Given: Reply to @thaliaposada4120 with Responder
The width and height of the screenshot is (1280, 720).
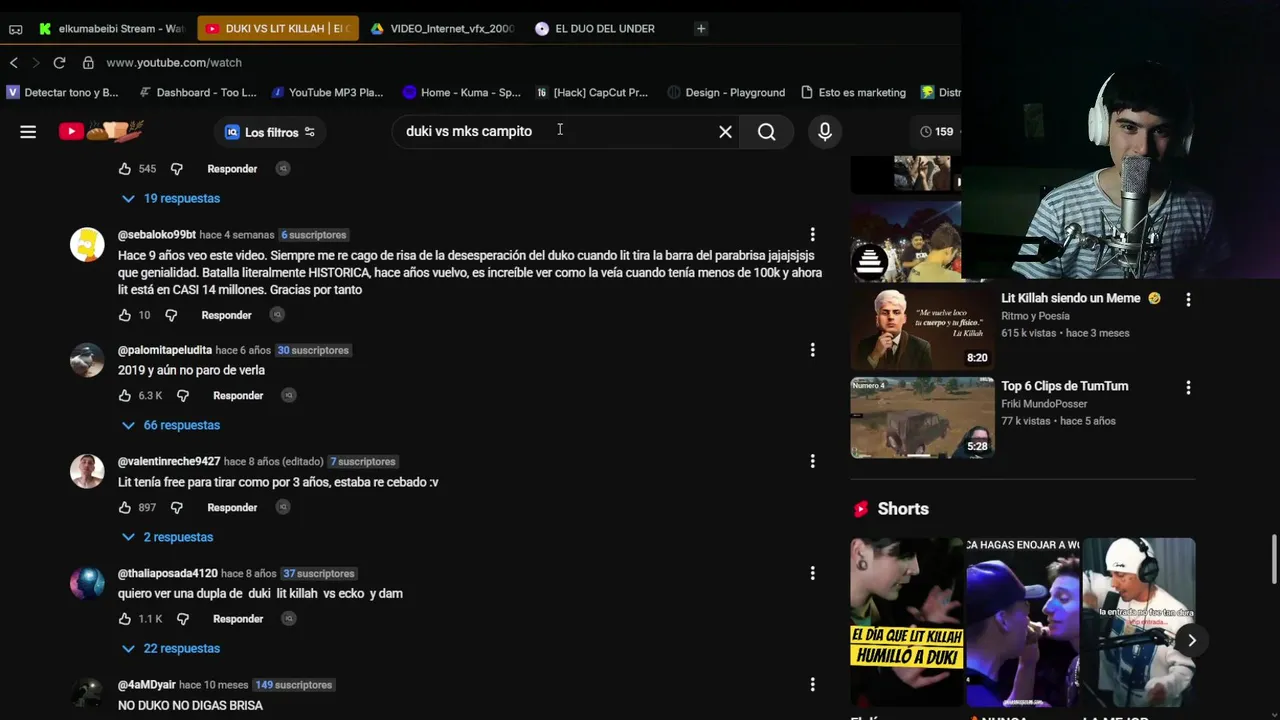Looking at the screenshot, I should point(238,619).
